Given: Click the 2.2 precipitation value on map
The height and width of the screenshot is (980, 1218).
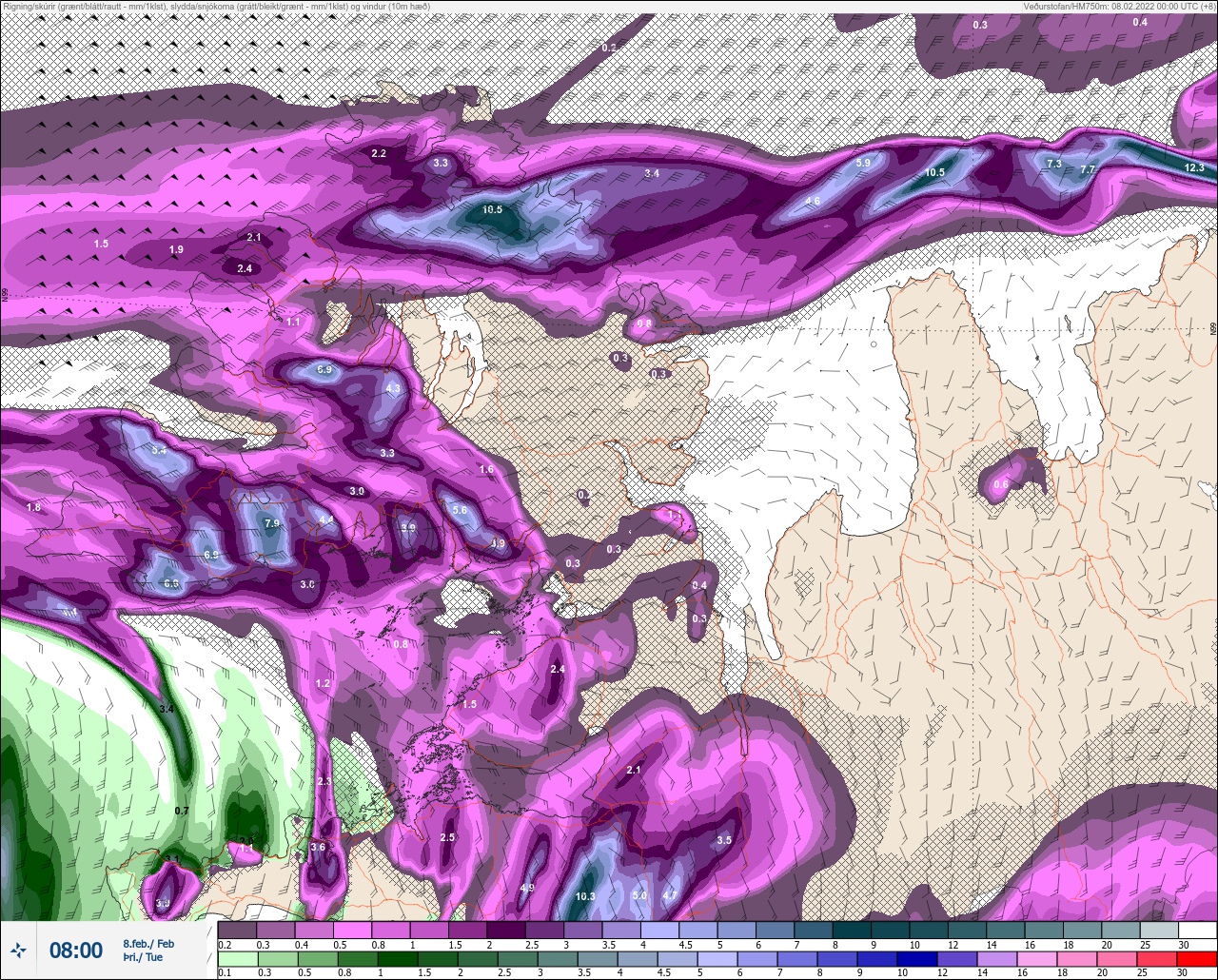Looking at the screenshot, I should 379,153.
